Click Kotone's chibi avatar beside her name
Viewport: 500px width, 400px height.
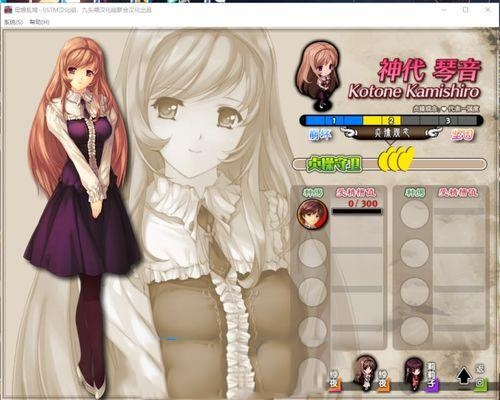(x=318, y=75)
